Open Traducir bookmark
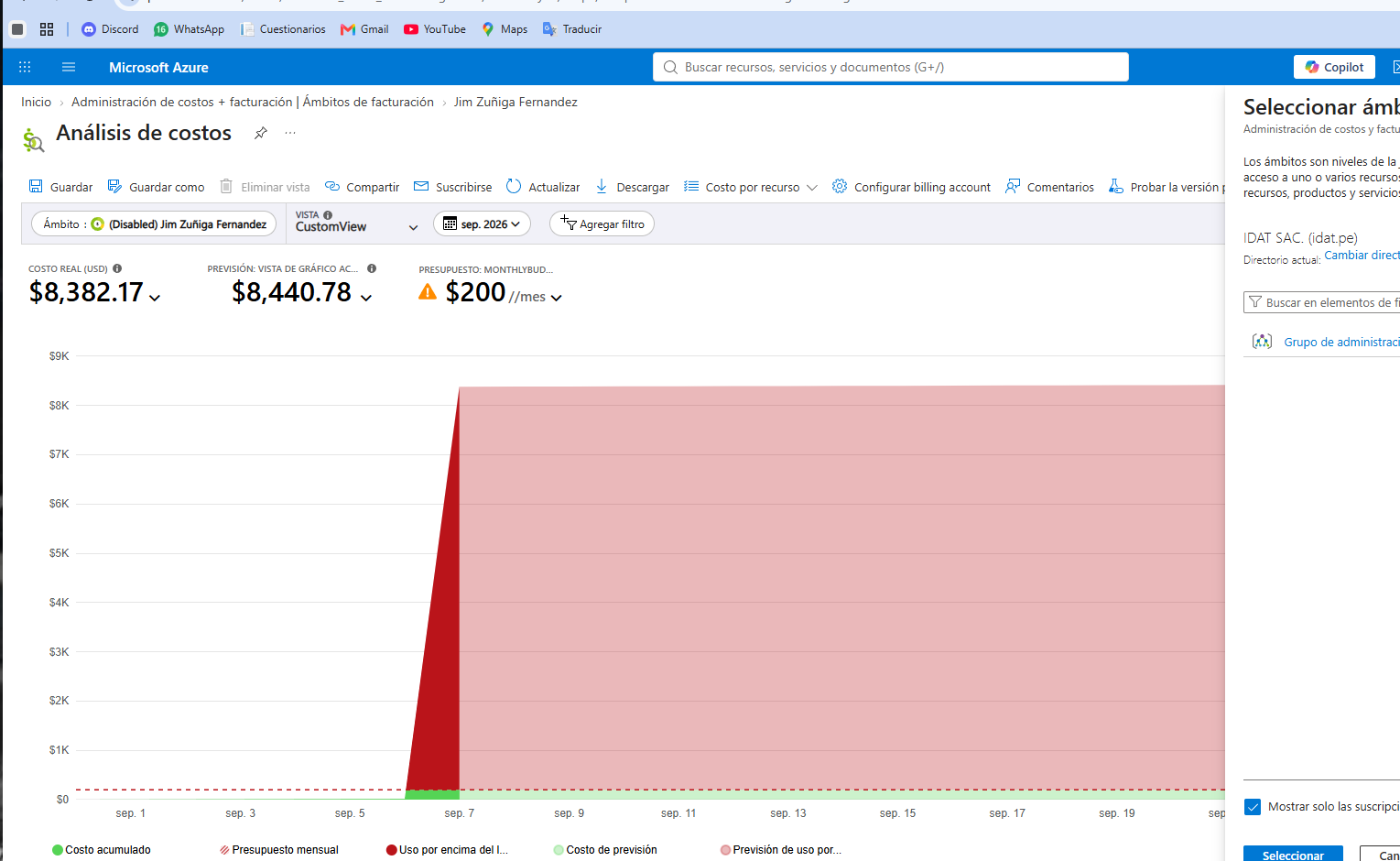The height and width of the screenshot is (861, 1400). pos(572,29)
